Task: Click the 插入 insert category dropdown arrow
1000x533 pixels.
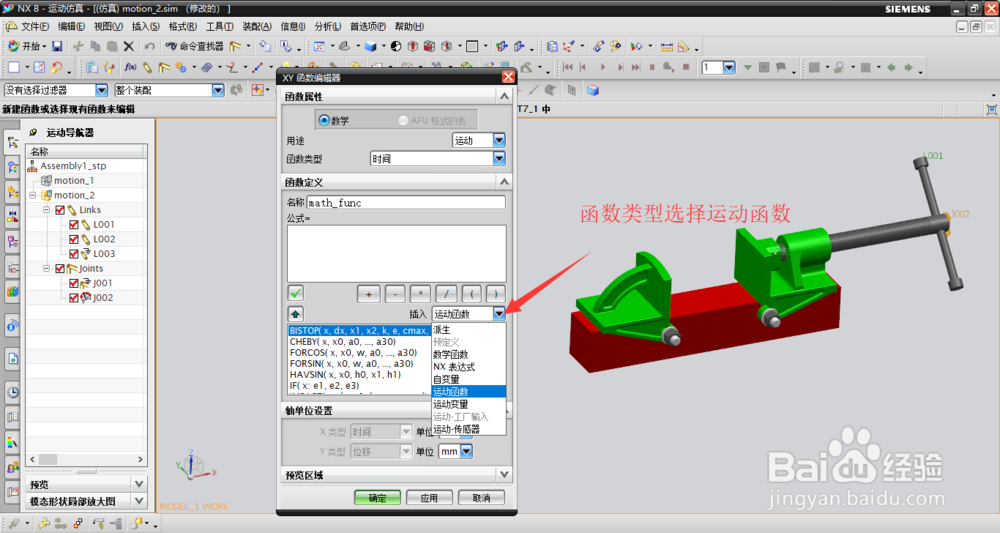Action: point(499,314)
